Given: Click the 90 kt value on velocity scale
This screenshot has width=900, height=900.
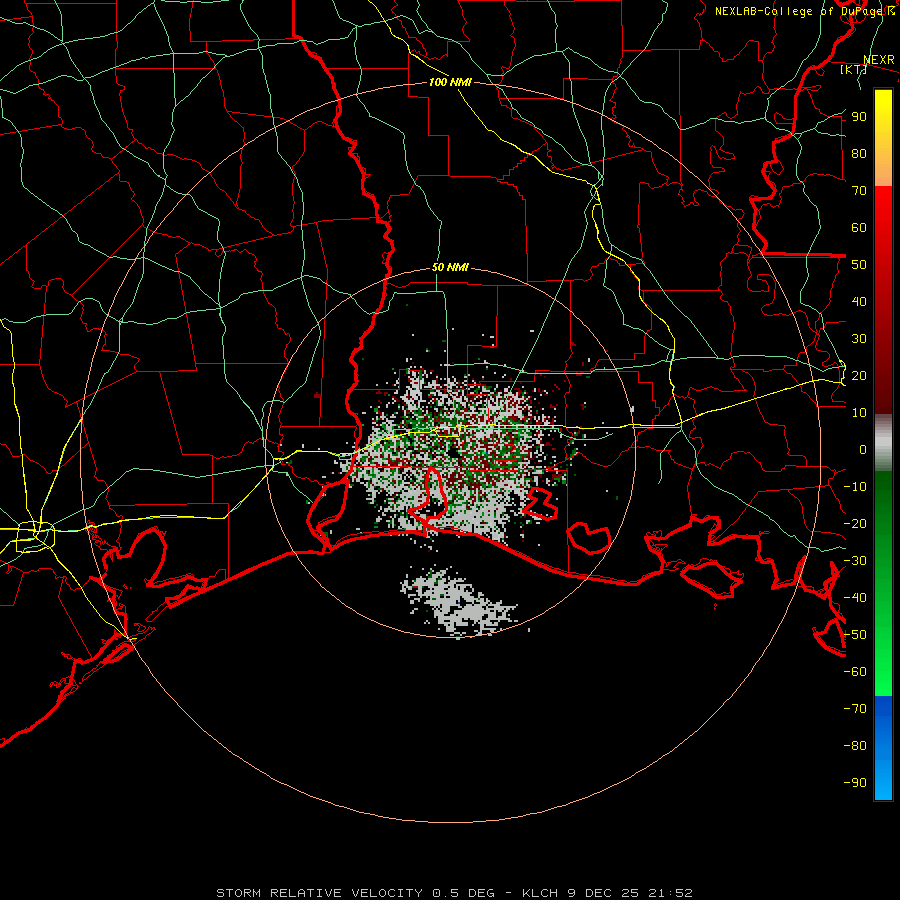Looking at the screenshot, I should (859, 117).
